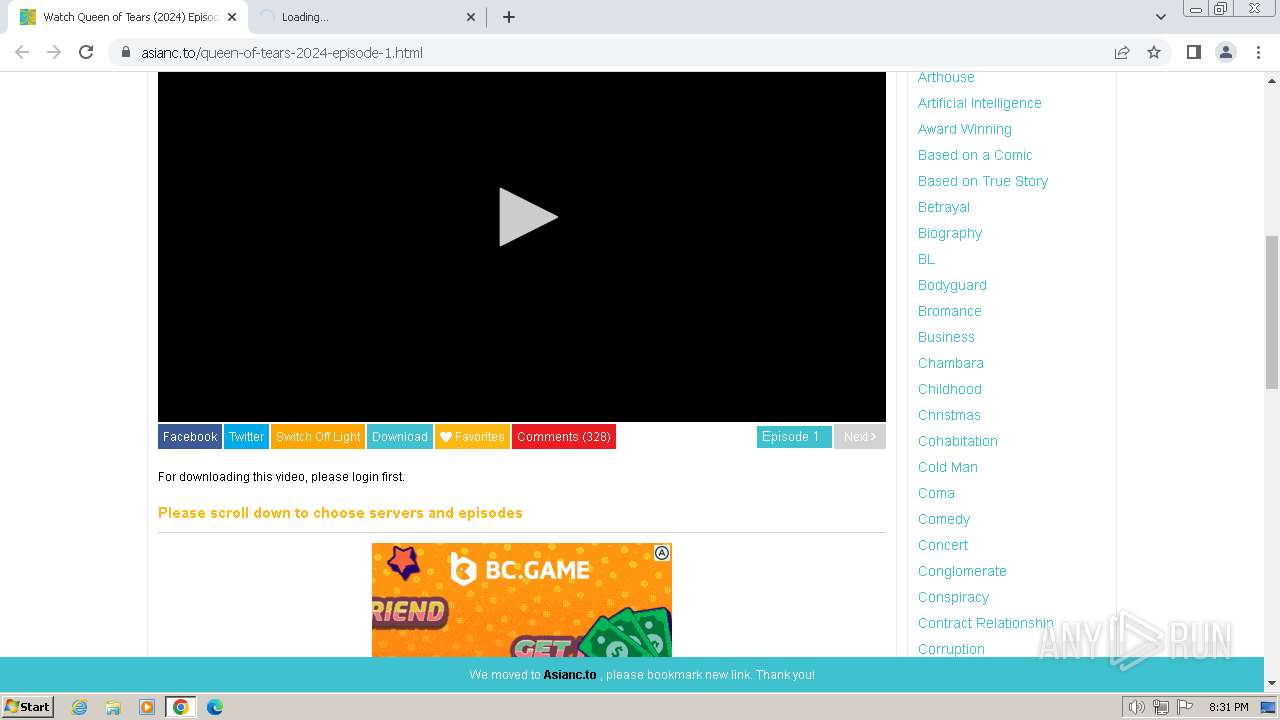The height and width of the screenshot is (720, 1280).
Task: Open the Chambara genre
Action: pyautogui.click(x=951, y=363)
